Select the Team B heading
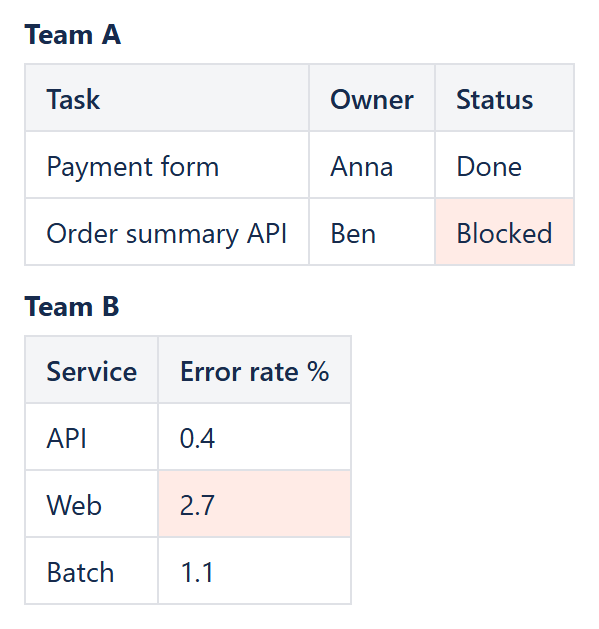The image size is (599, 629). point(72,307)
